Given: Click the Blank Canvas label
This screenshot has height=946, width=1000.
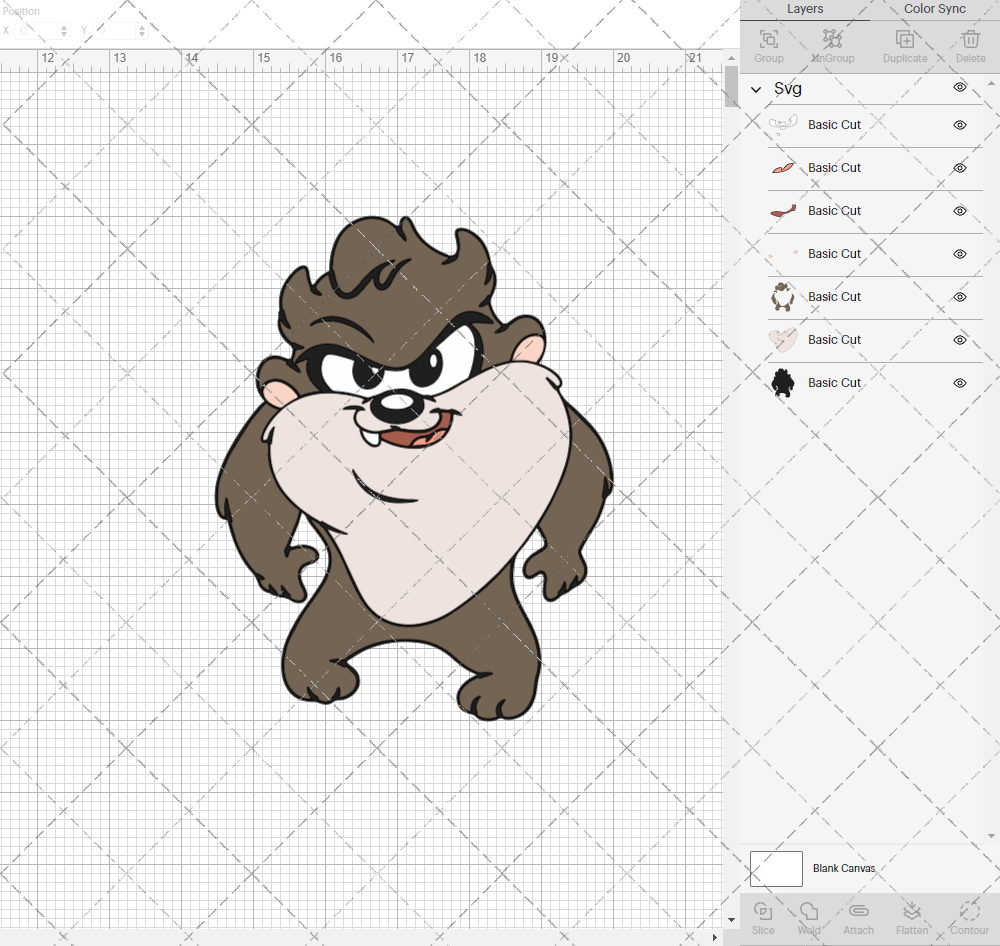Looking at the screenshot, I should click(844, 868).
